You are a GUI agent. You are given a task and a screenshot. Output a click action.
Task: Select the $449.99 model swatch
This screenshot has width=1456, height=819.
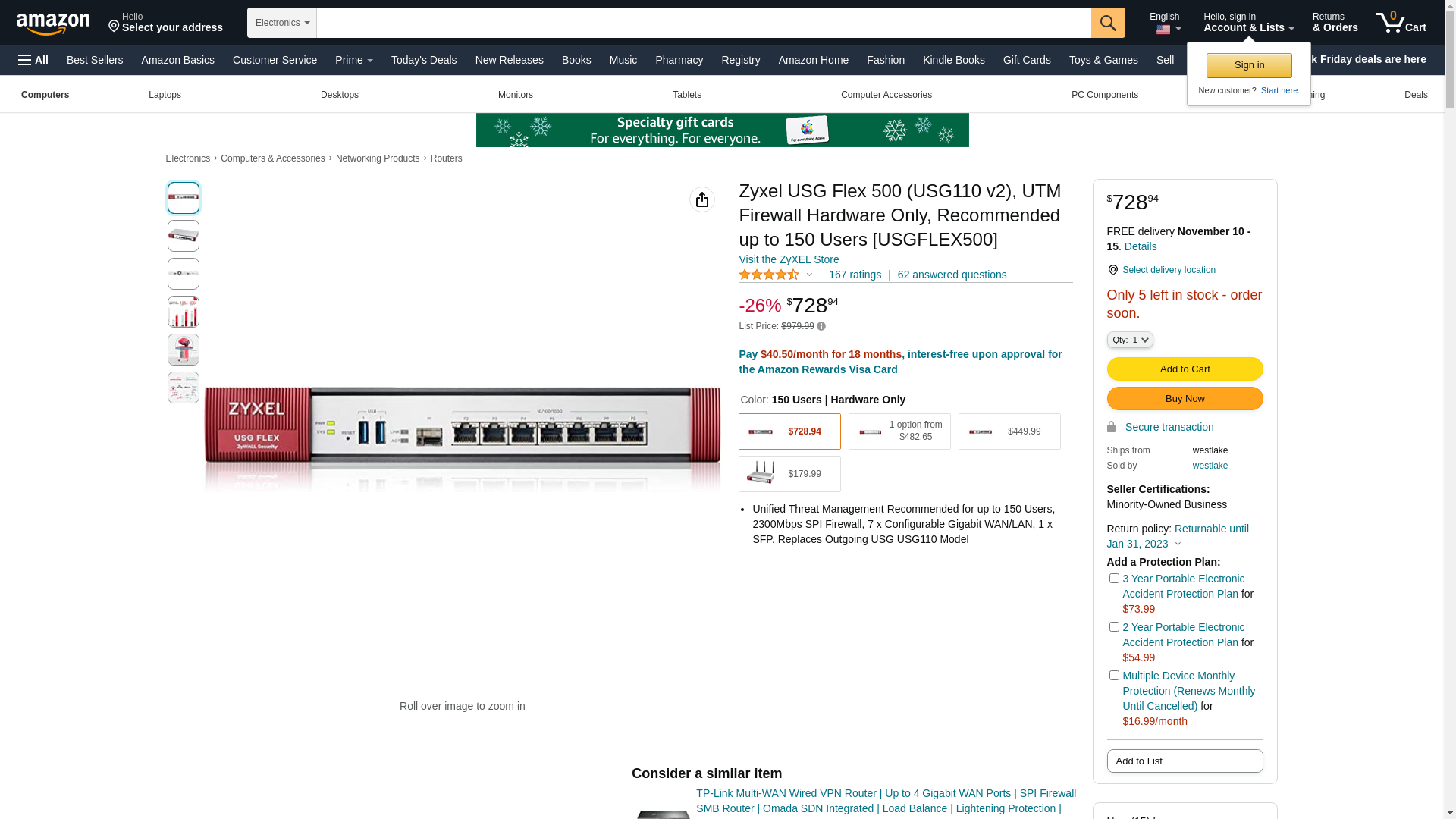tap(1009, 431)
